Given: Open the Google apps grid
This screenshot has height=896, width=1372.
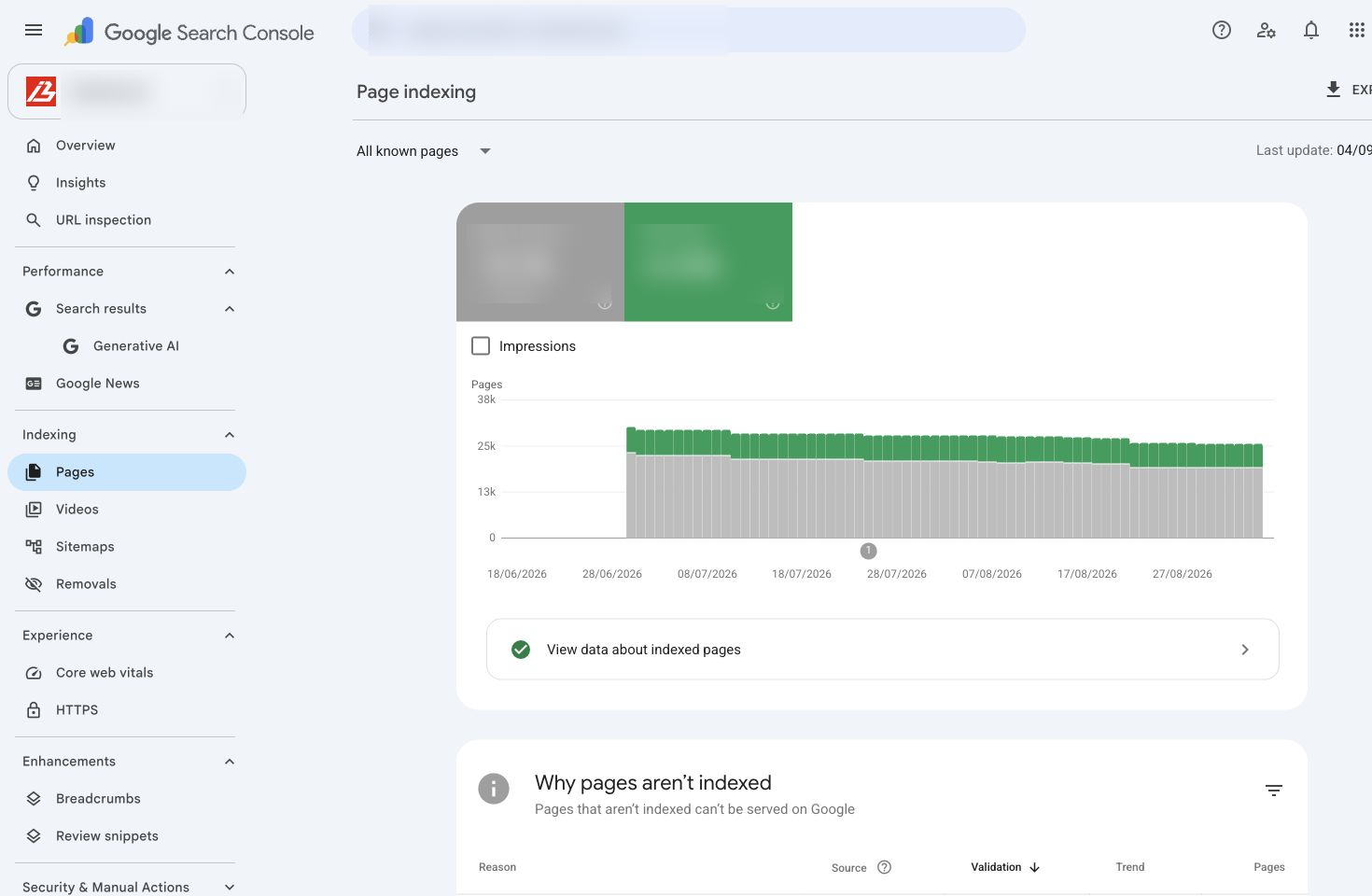Looking at the screenshot, I should [x=1356, y=30].
